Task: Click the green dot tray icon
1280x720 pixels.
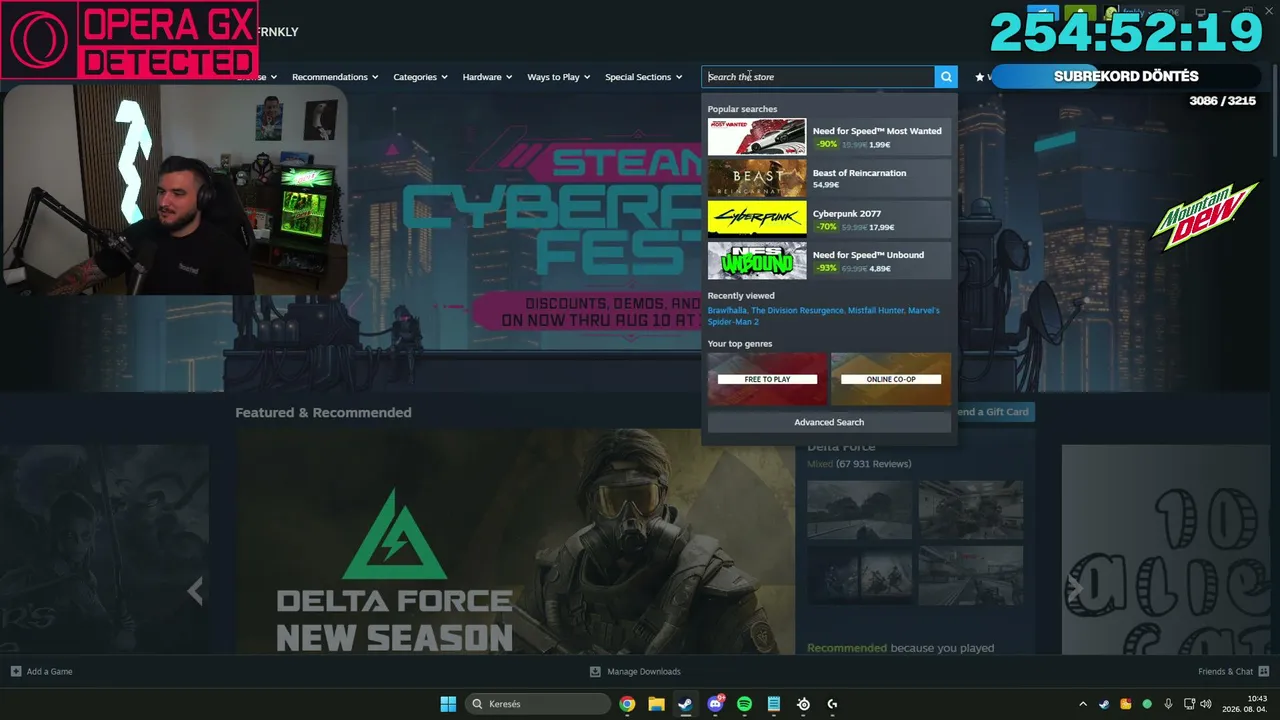Action: (1147, 704)
